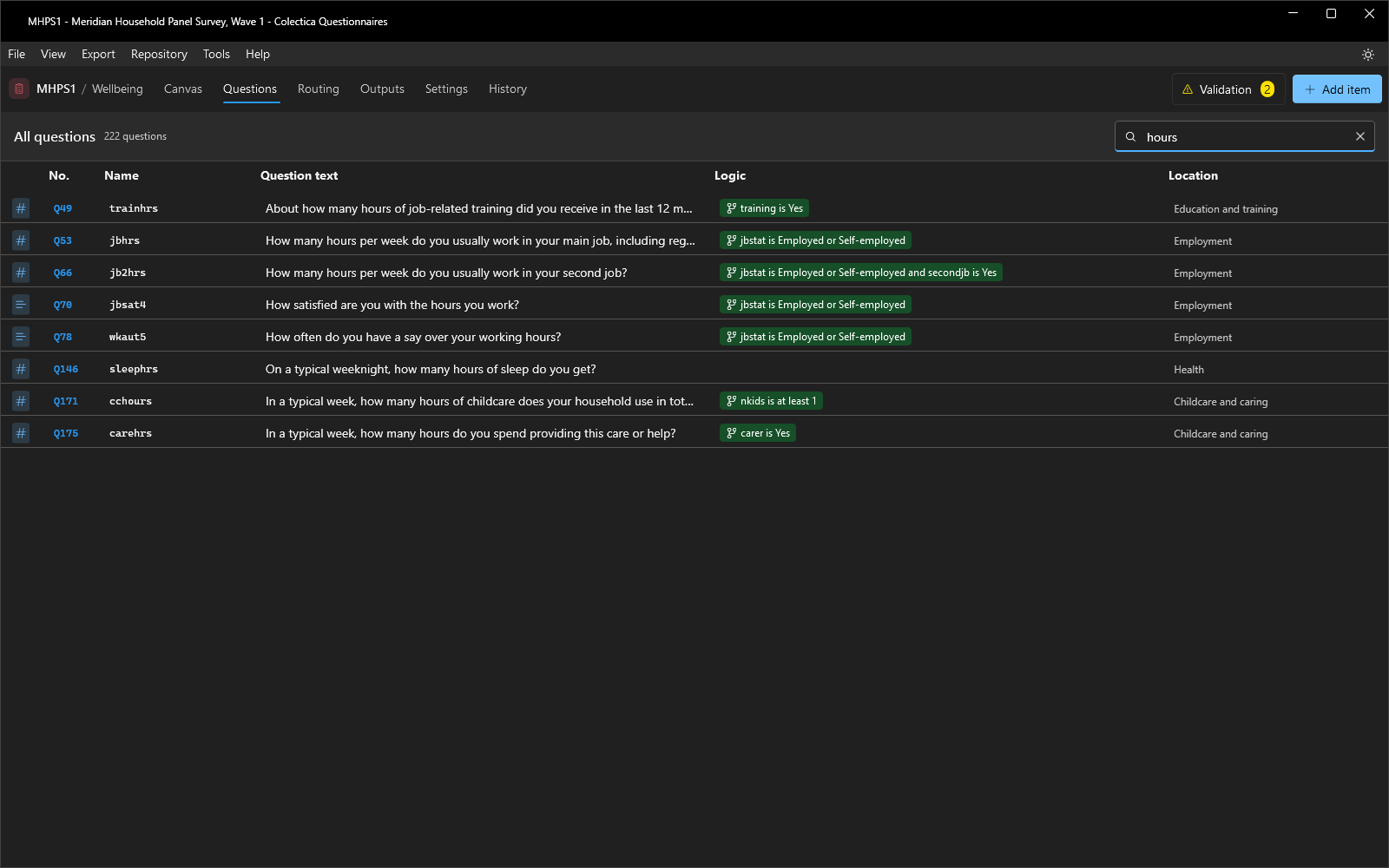Go to the Outputs tab
The image size is (1389, 868).
[382, 89]
